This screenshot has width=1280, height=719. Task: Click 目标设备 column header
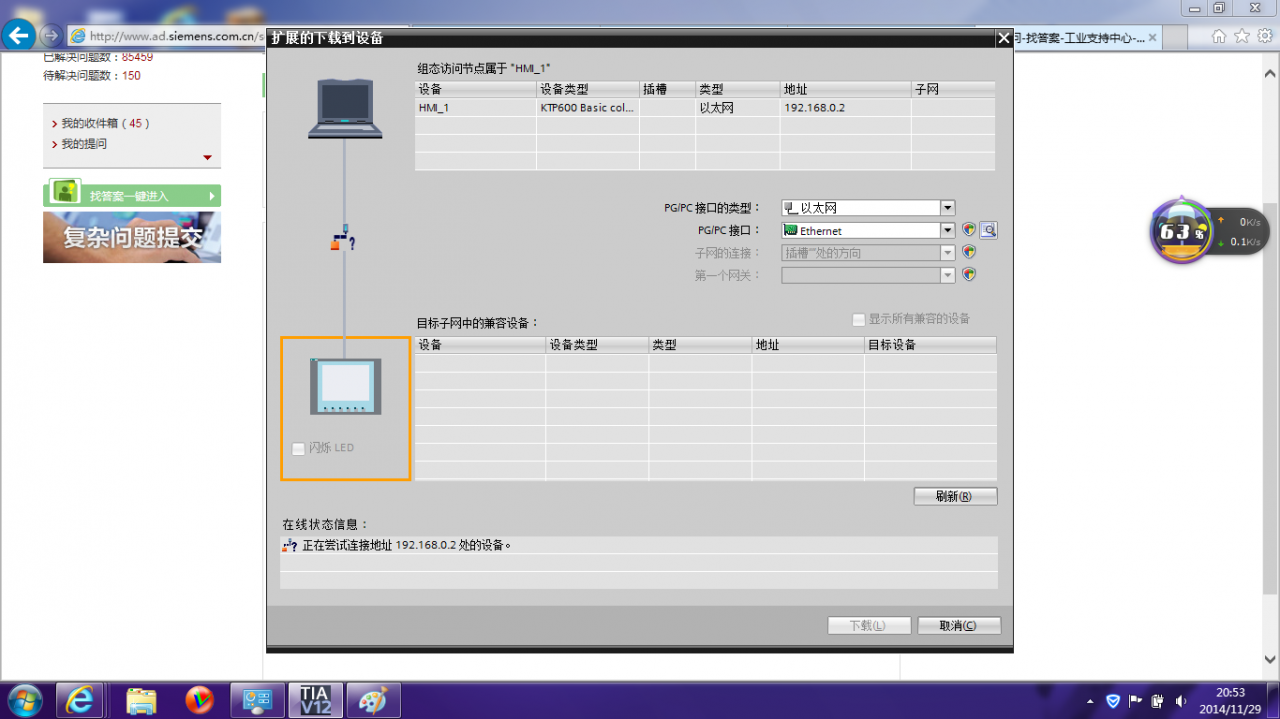(930, 345)
